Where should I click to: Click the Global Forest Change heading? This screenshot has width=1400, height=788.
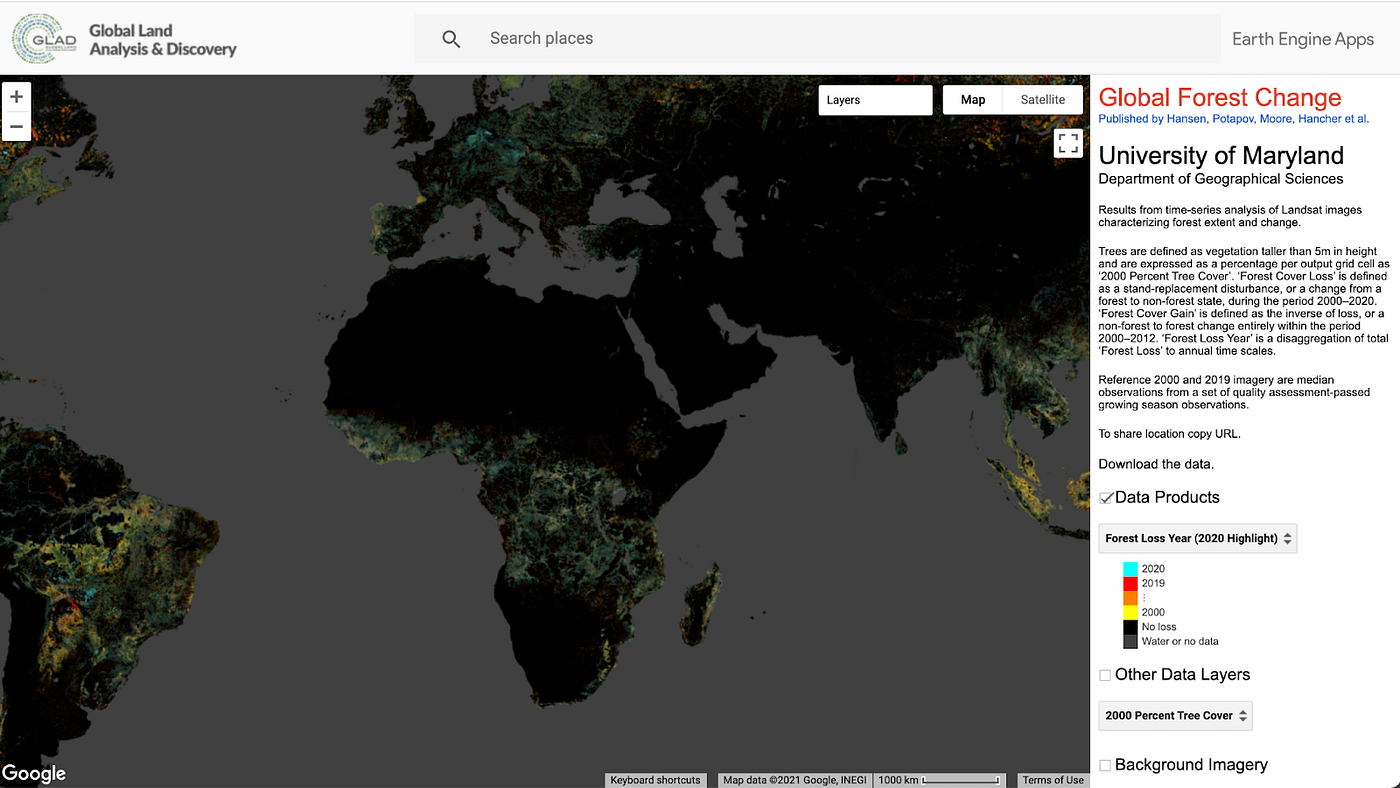coord(1220,98)
